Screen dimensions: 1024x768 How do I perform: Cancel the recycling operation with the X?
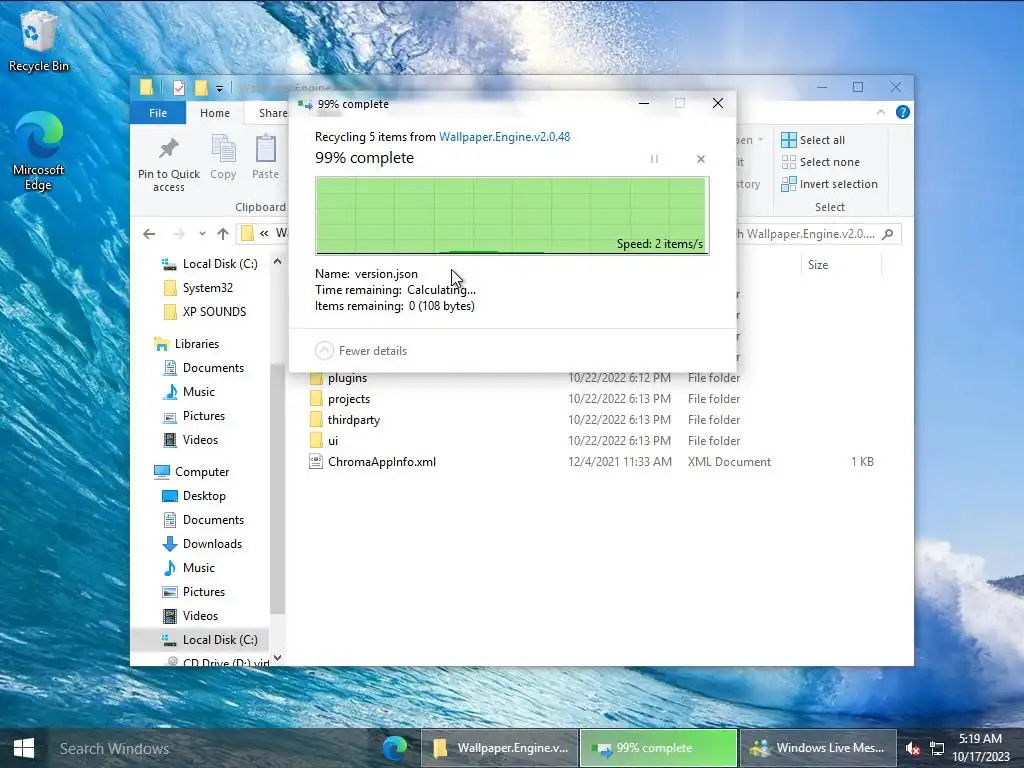click(701, 159)
